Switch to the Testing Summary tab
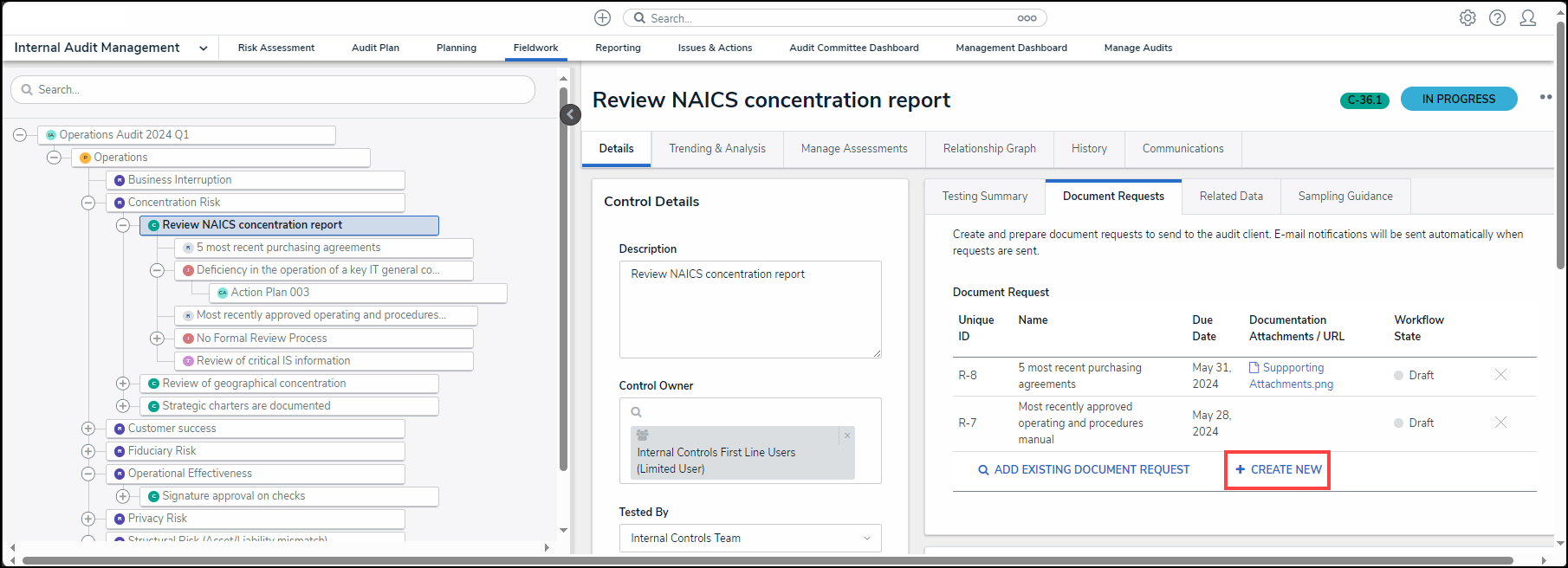 click(985, 197)
